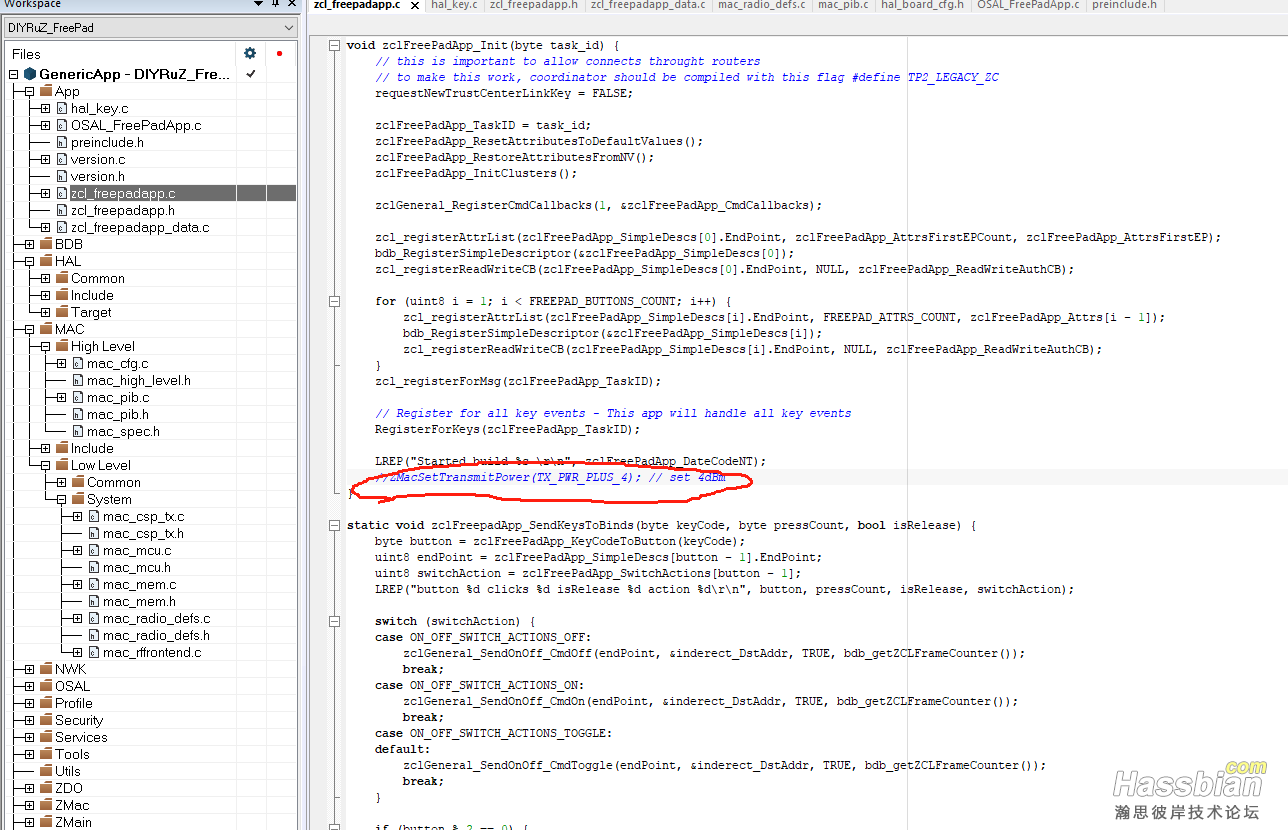Click the BDB folder icon
The height and width of the screenshot is (830, 1288).
tap(46, 244)
